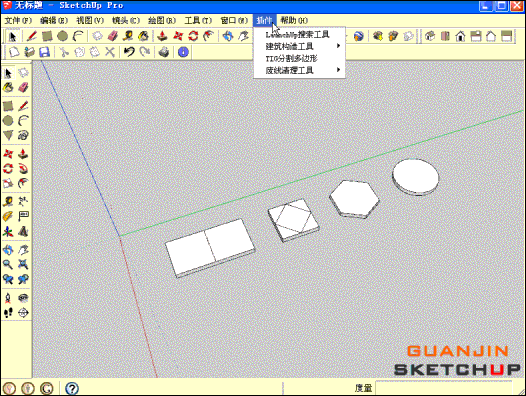Click the Undo arrow icon
Image resolution: width=526 pixels, height=396 pixels.
[x=129, y=52]
